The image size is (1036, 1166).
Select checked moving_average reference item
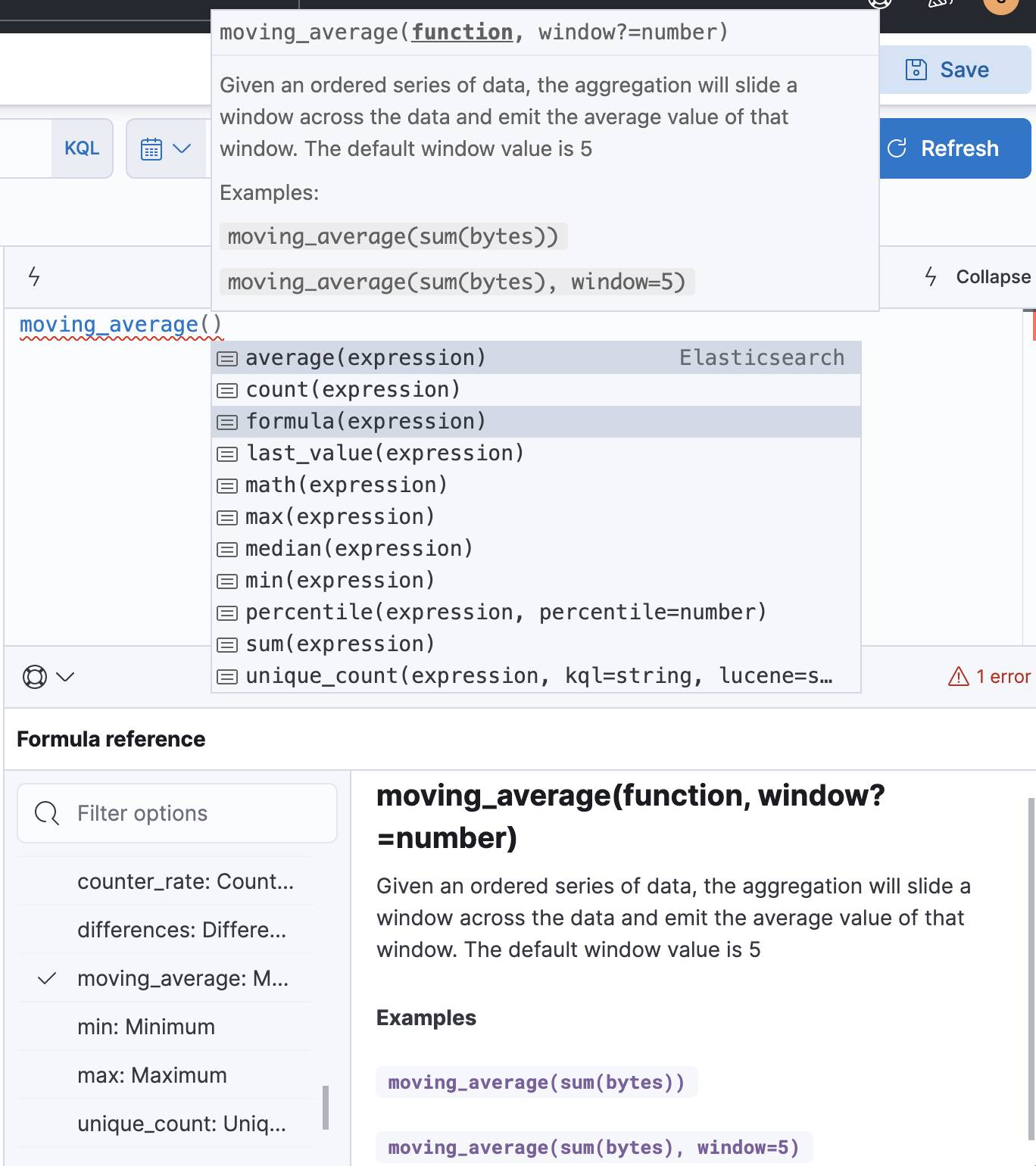(182, 978)
